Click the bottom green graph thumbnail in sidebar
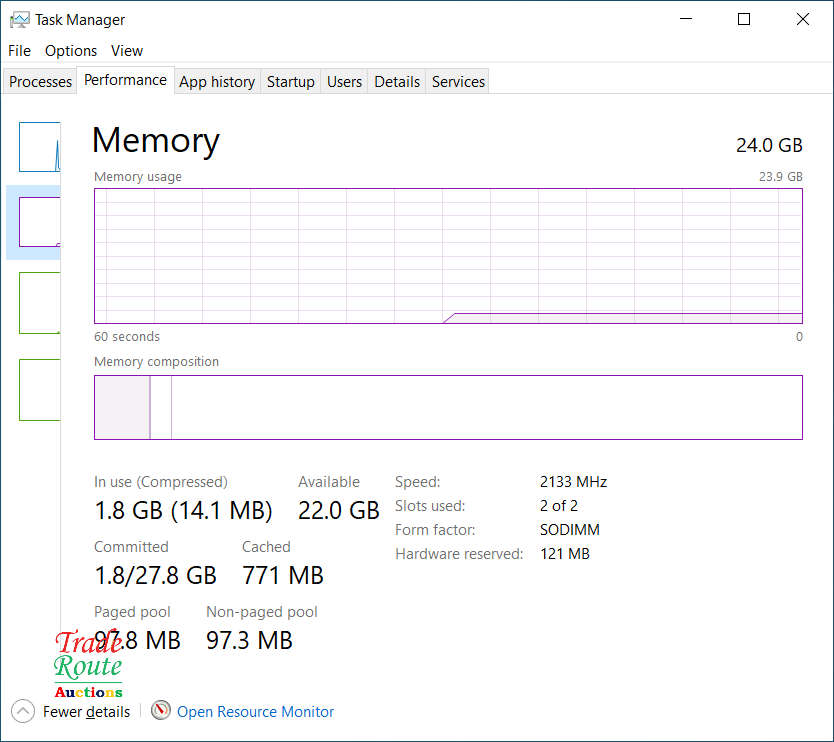 (x=40, y=389)
